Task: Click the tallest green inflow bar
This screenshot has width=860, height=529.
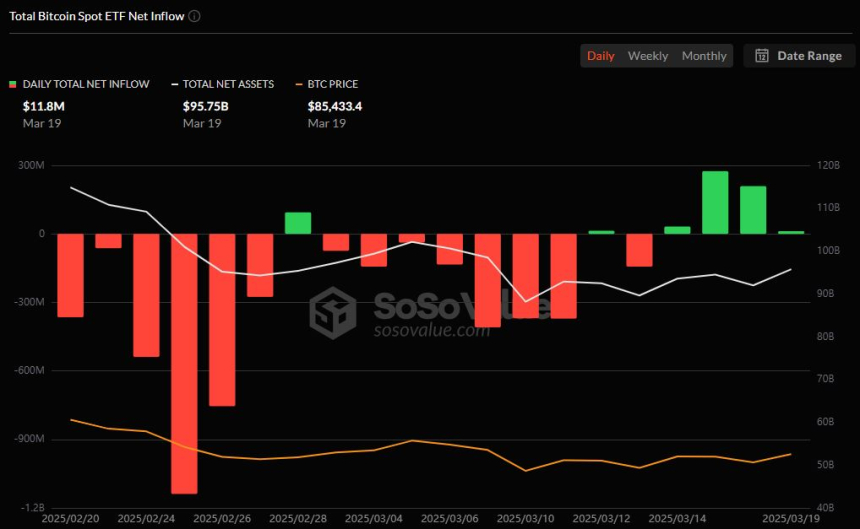Action: (715, 203)
